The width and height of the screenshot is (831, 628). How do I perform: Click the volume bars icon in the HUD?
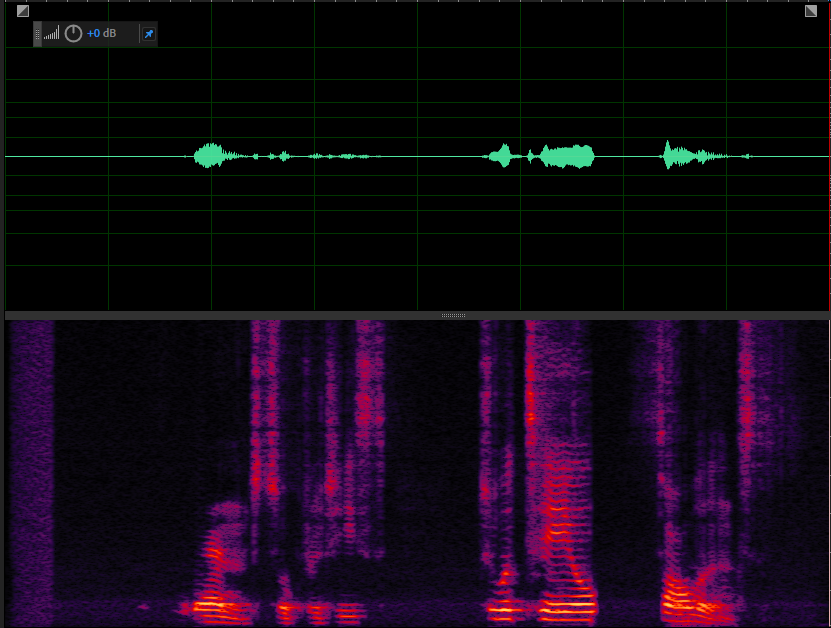(51, 34)
